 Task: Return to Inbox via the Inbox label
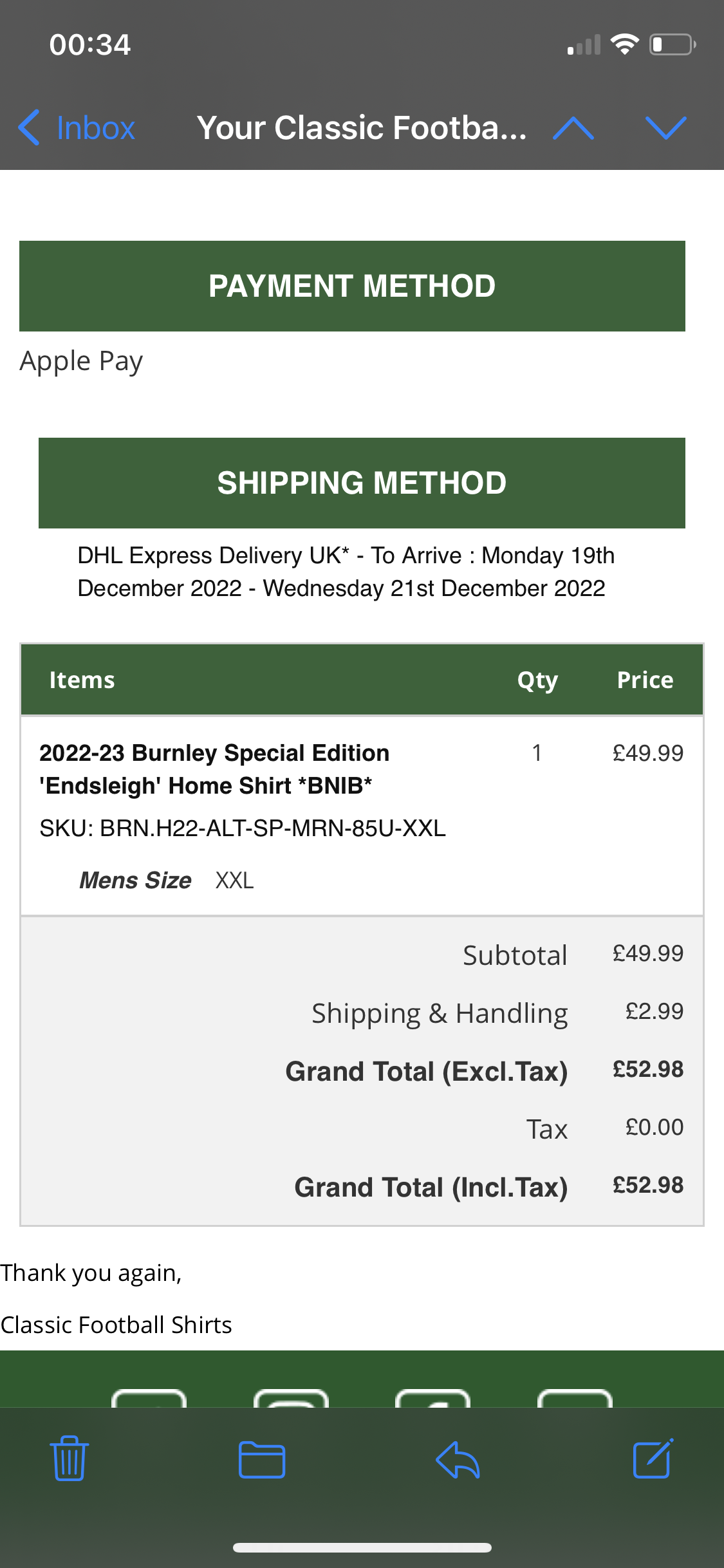(x=96, y=127)
